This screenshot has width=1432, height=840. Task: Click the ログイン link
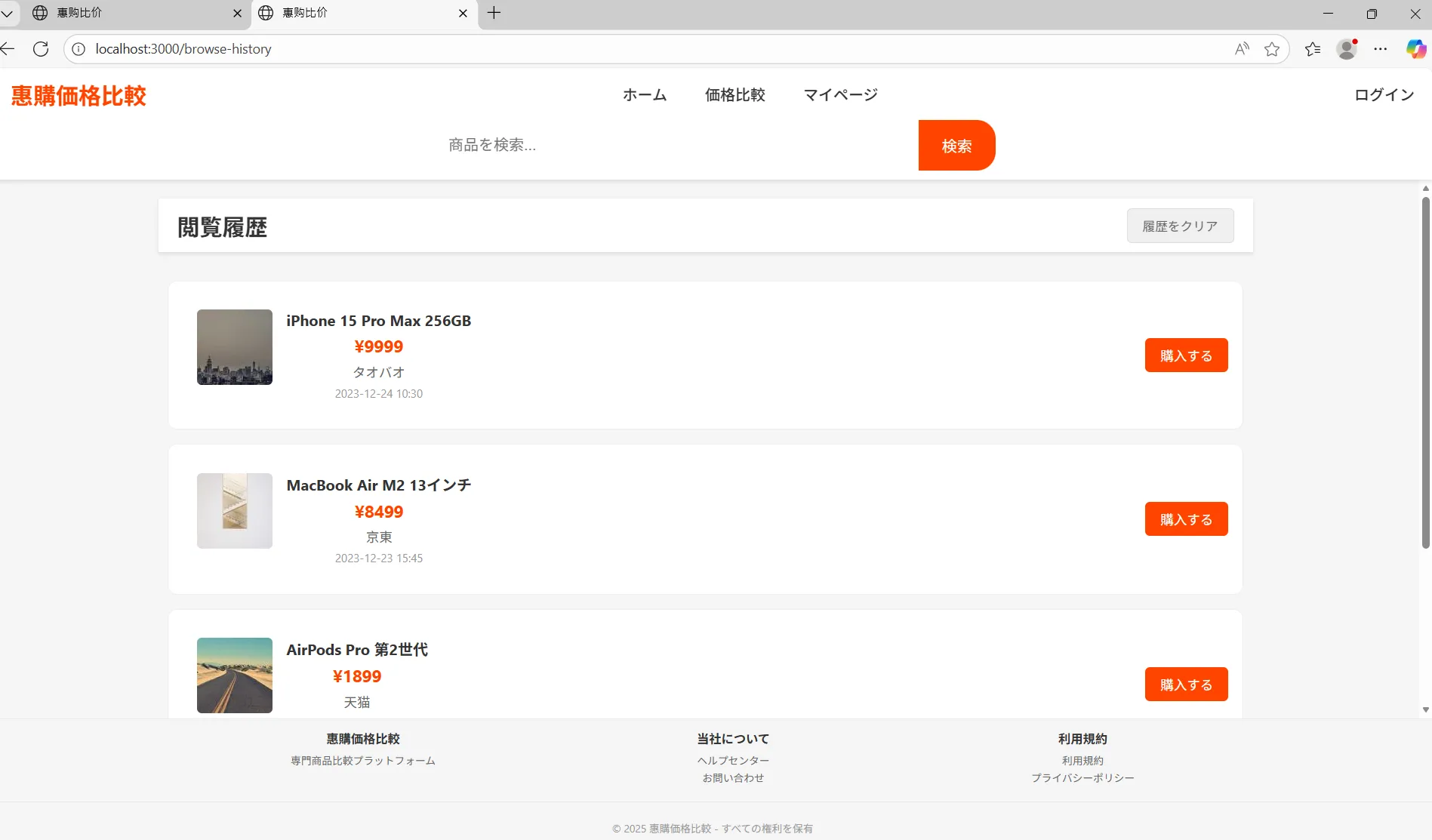[1384, 95]
